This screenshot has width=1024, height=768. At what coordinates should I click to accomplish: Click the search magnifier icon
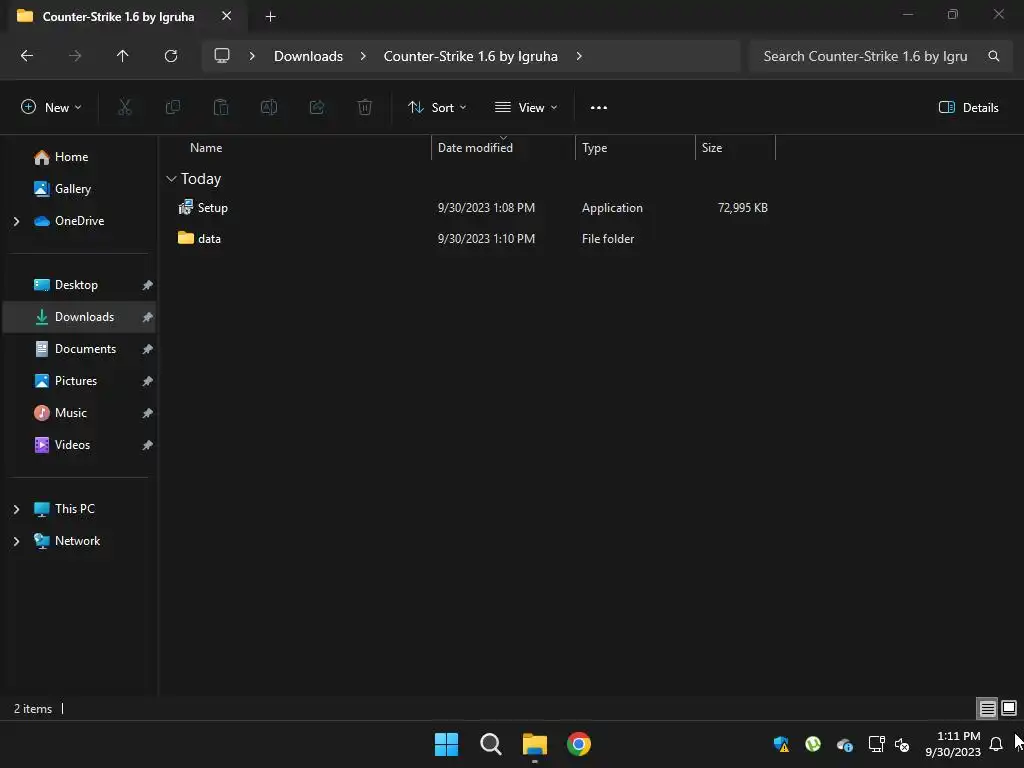993,56
